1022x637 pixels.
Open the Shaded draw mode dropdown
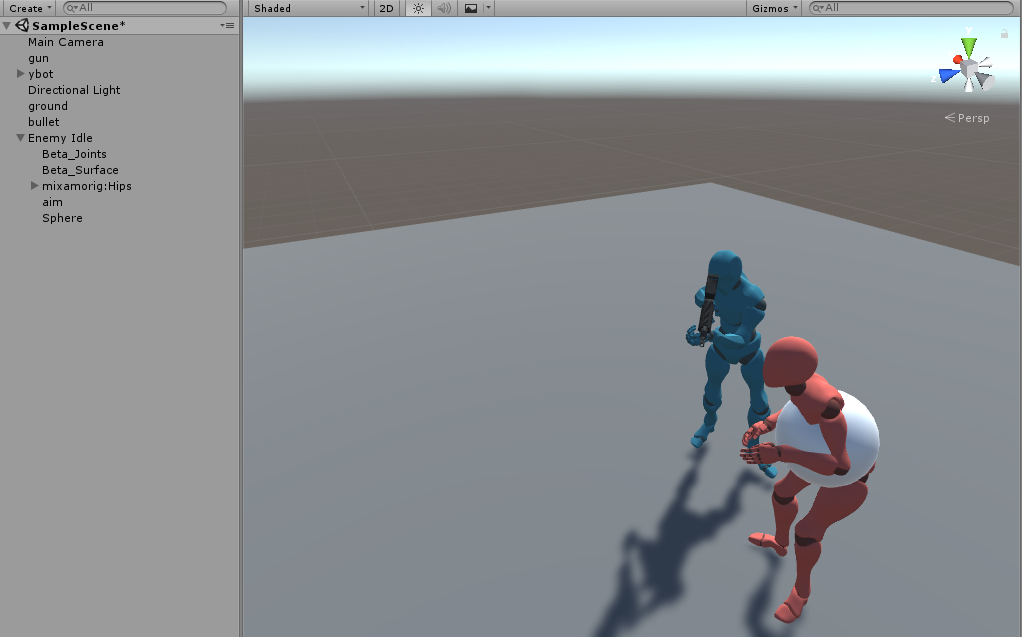coord(309,8)
